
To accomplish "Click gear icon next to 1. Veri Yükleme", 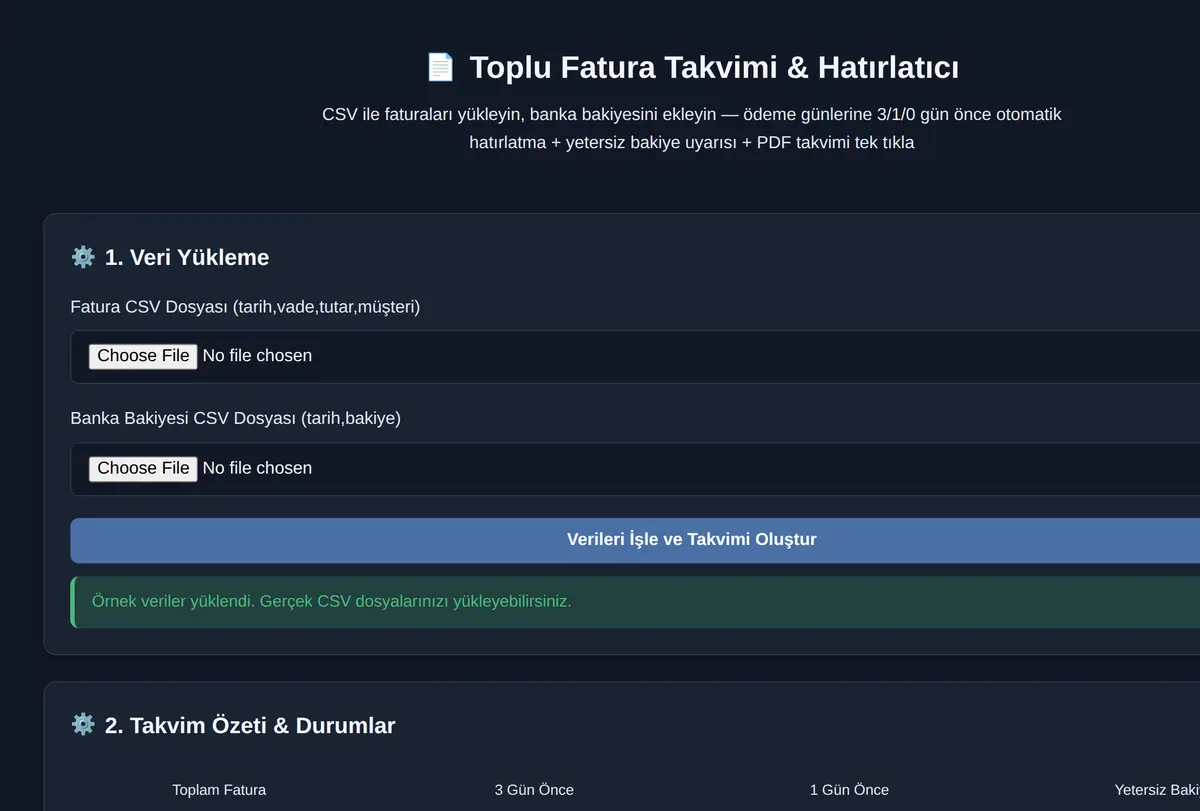I will [83, 257].
